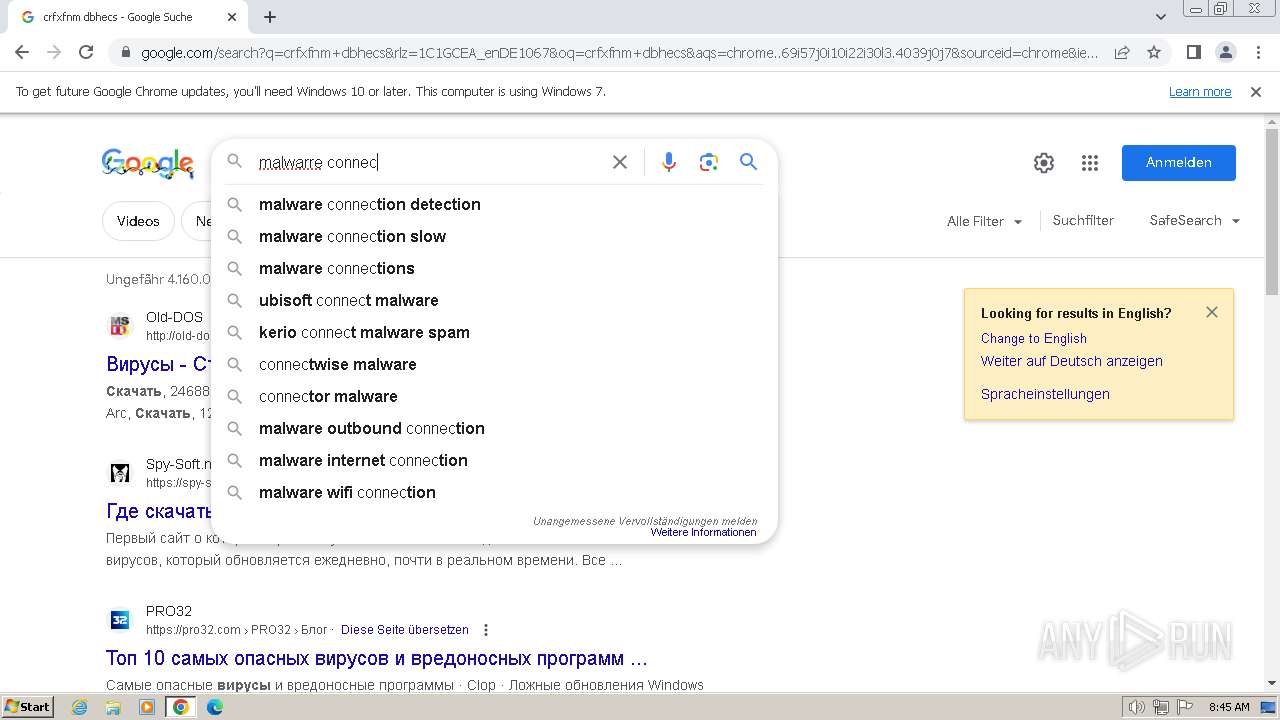The height and width of the screenshot is (720, 1280).
Task: Open Chrome side panel
Action: (x=1193, y=52)
